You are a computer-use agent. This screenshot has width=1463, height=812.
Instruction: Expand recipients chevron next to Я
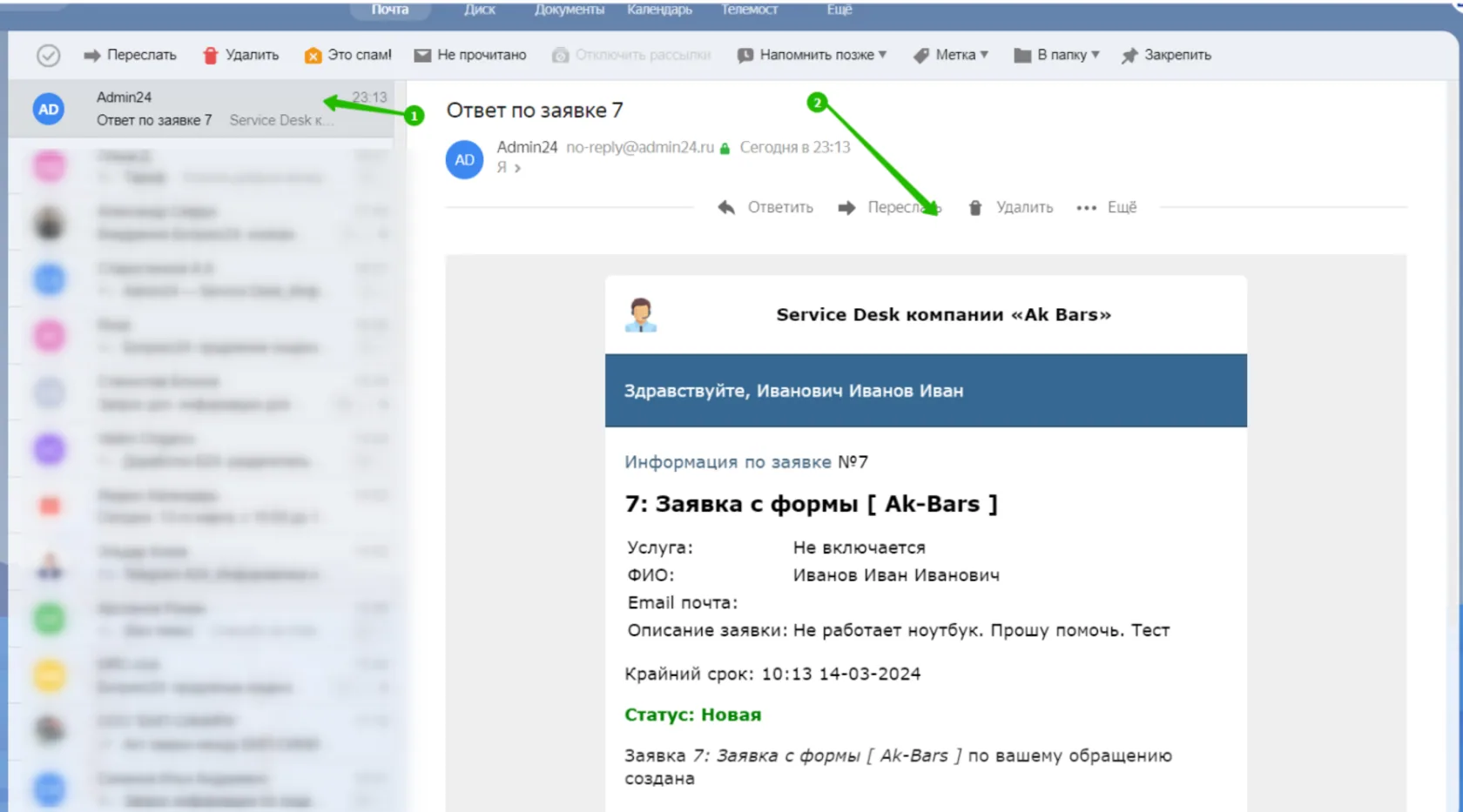click(x=517, y=168)
